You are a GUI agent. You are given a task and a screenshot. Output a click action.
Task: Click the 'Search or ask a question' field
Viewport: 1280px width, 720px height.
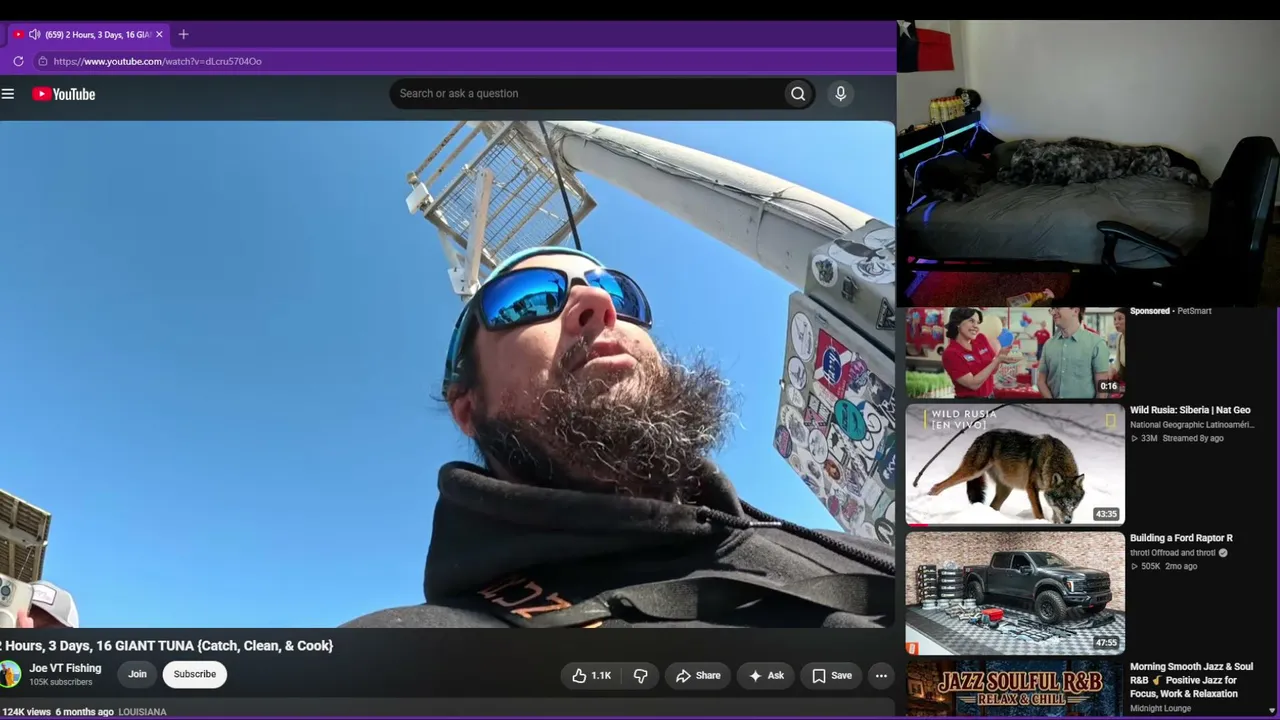click(x=587, y=94)
